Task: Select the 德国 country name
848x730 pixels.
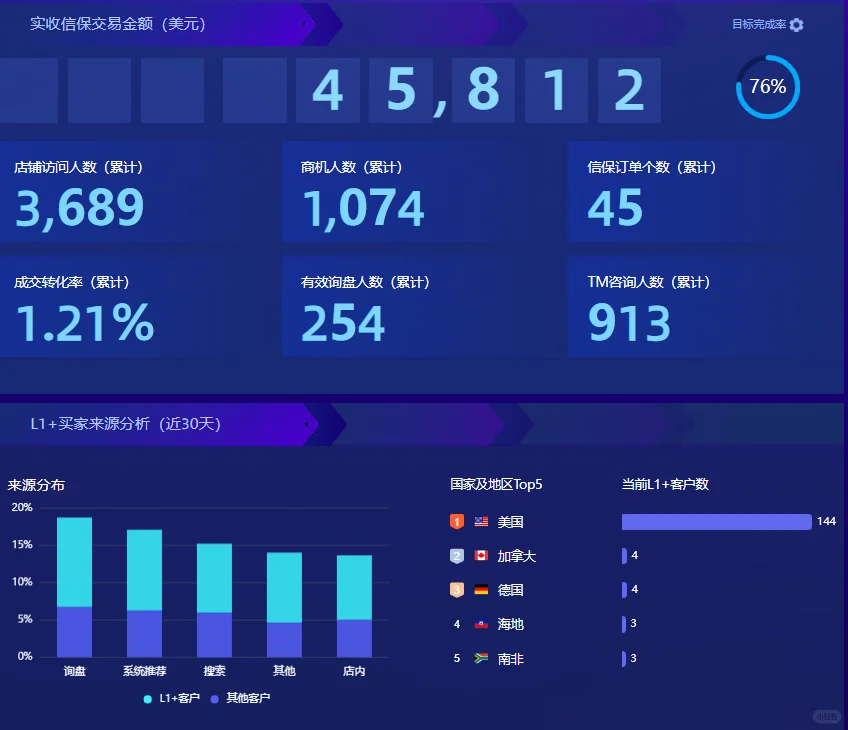Action: [511, 590]
